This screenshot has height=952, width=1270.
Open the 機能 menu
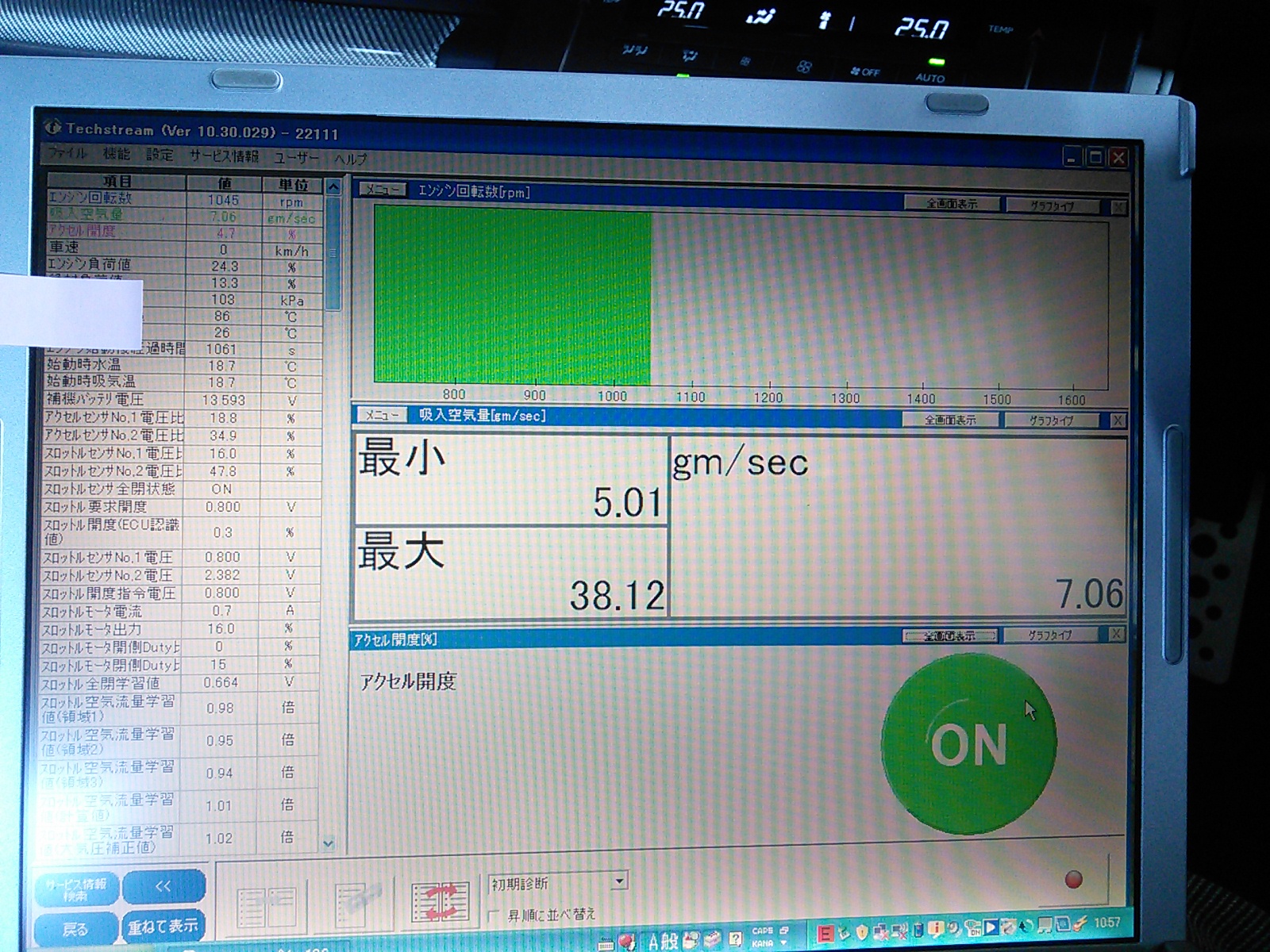tap(116, 154)
